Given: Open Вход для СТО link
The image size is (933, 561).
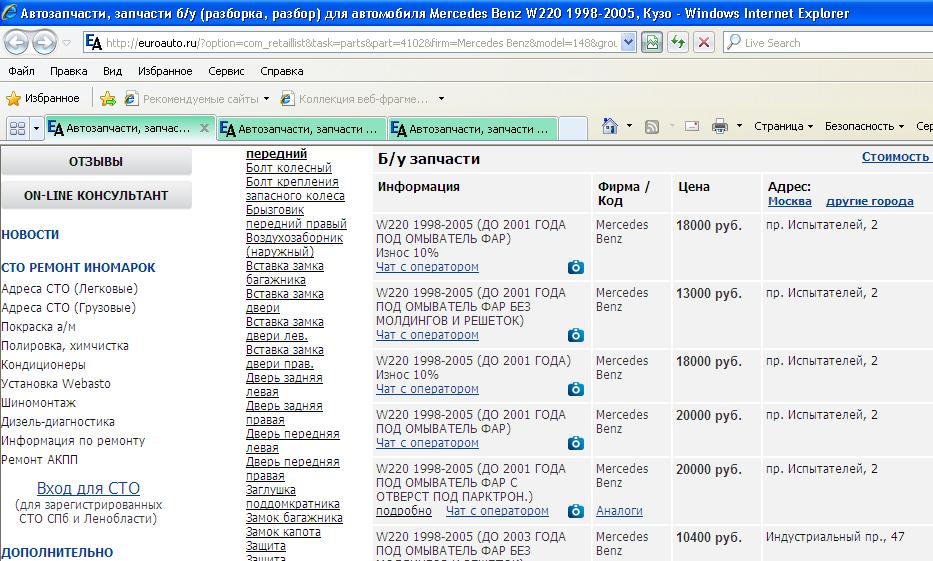Looking at the screenshot, I should (88, 488).
